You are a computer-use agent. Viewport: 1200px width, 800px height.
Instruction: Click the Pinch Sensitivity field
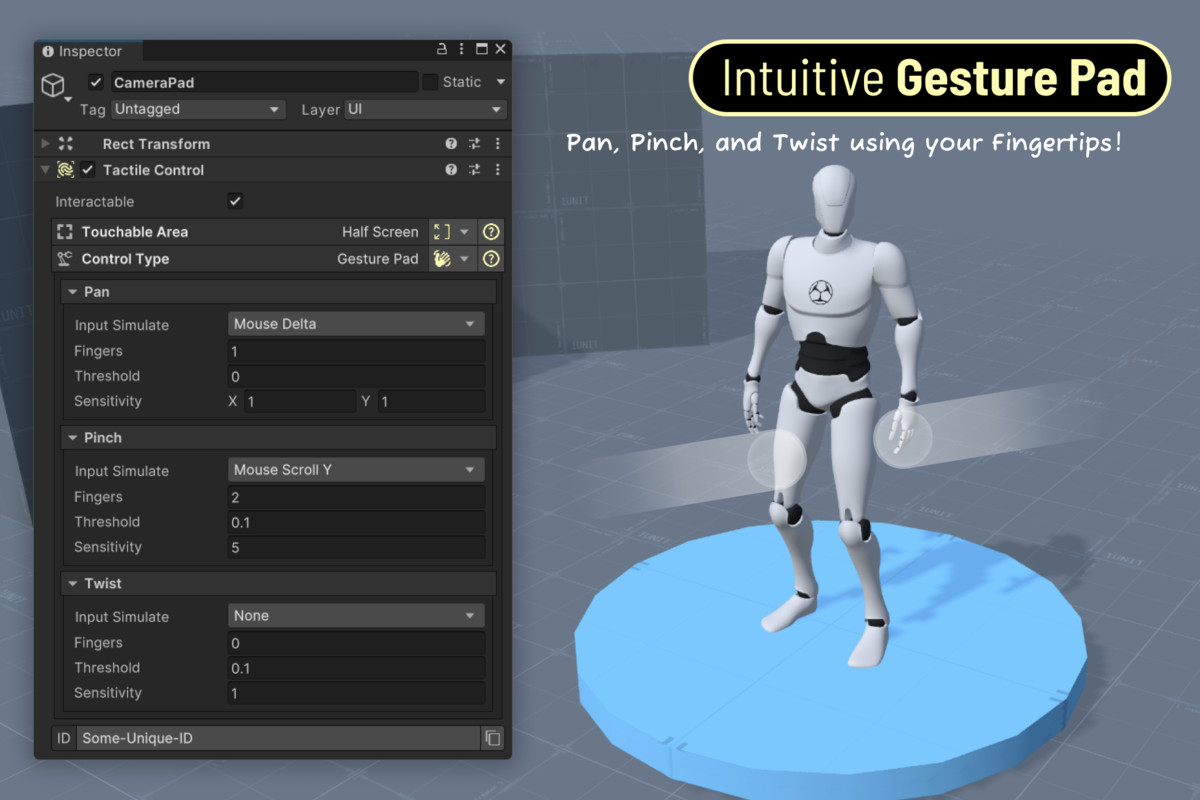click(356, 547)
